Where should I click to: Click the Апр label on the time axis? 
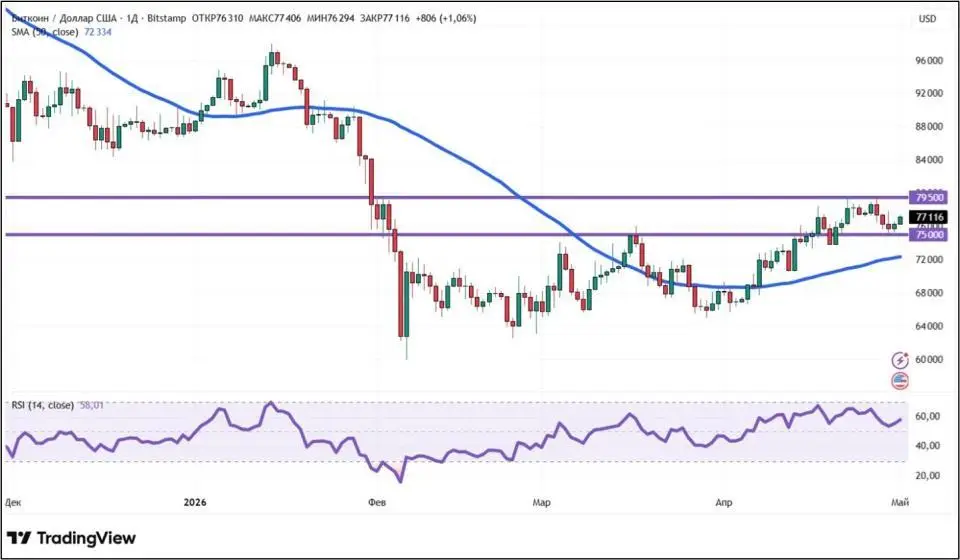(x=724, y=502)
